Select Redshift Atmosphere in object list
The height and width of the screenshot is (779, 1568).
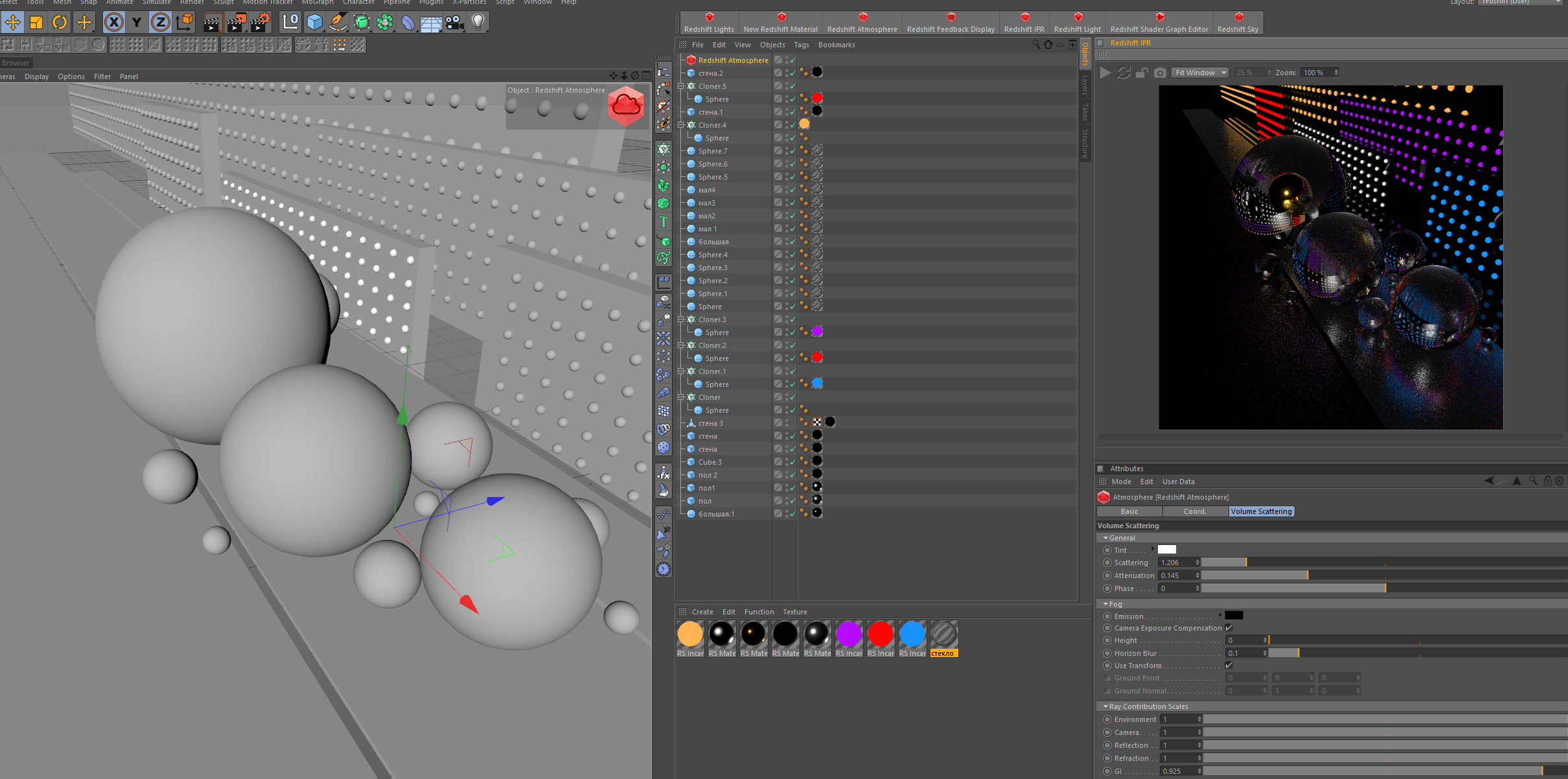[733, 60]
